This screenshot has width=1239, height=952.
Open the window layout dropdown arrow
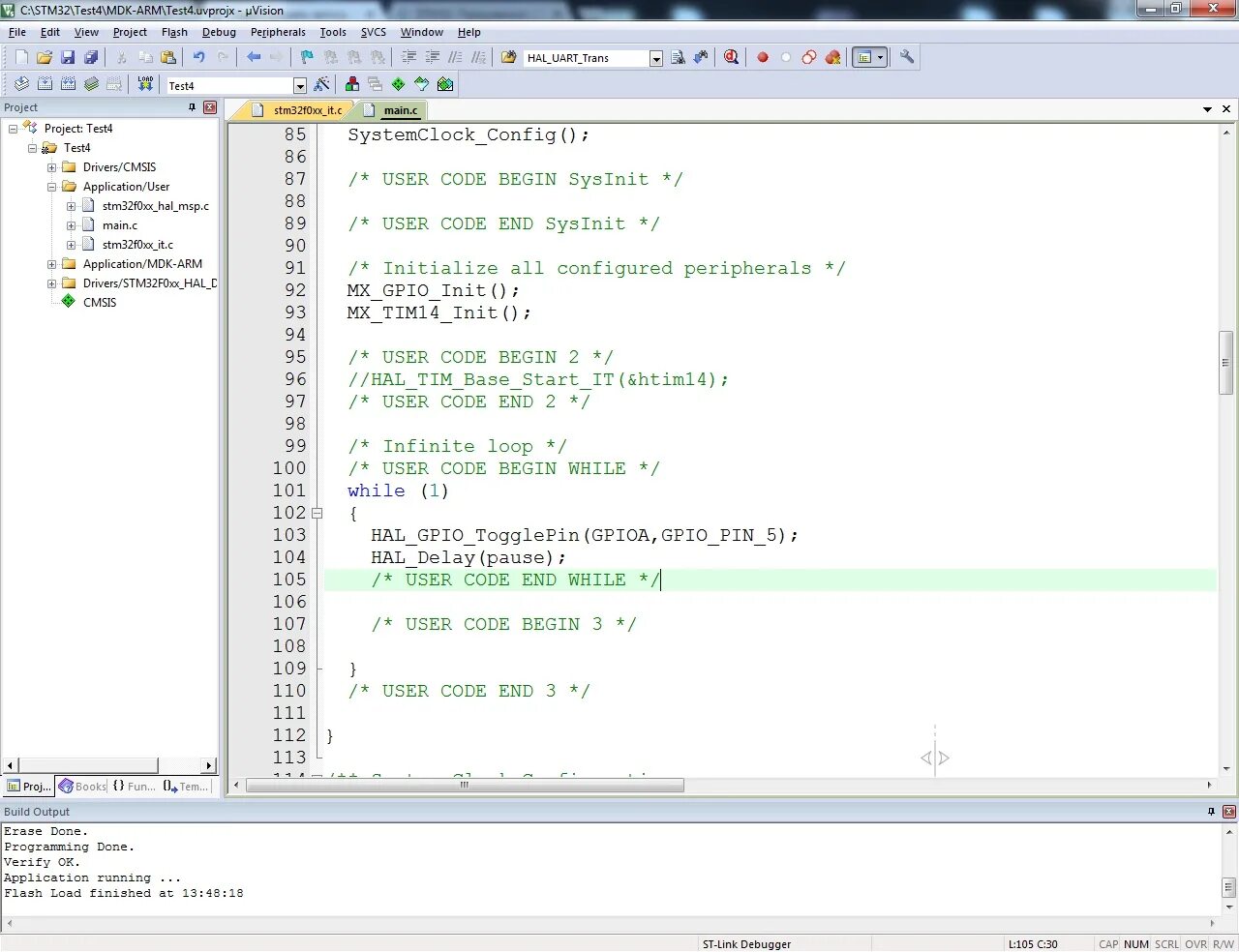click(x=880, y=57)
